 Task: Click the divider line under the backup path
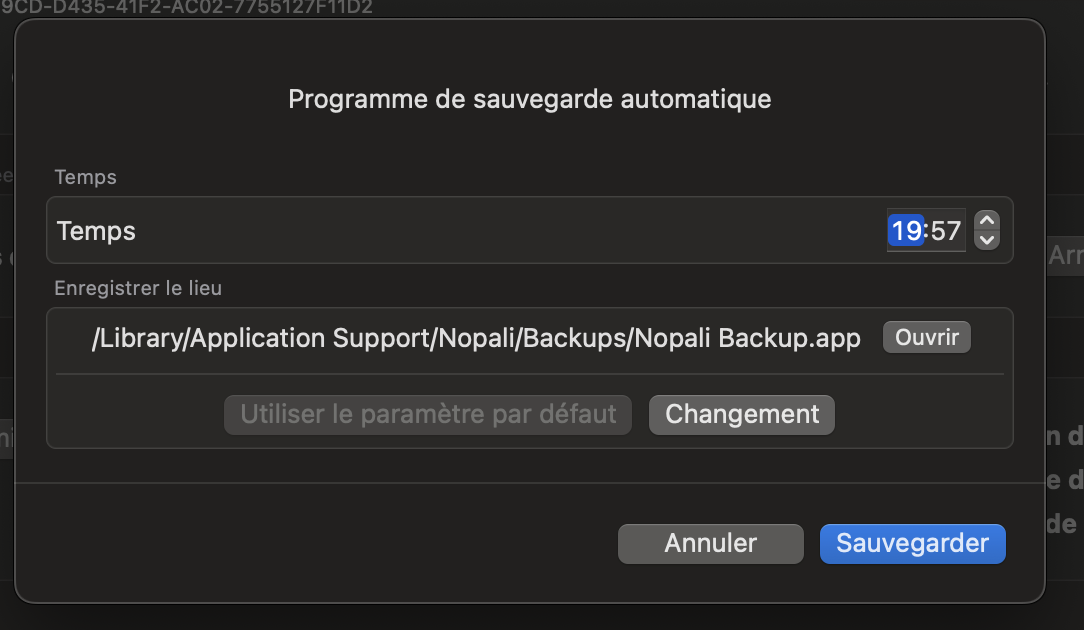point(530,374)
